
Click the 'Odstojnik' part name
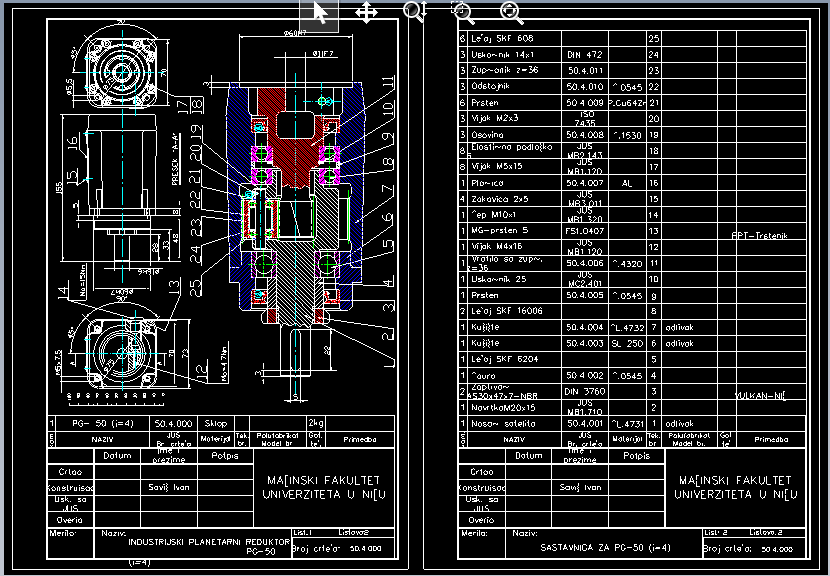point(491,86)
